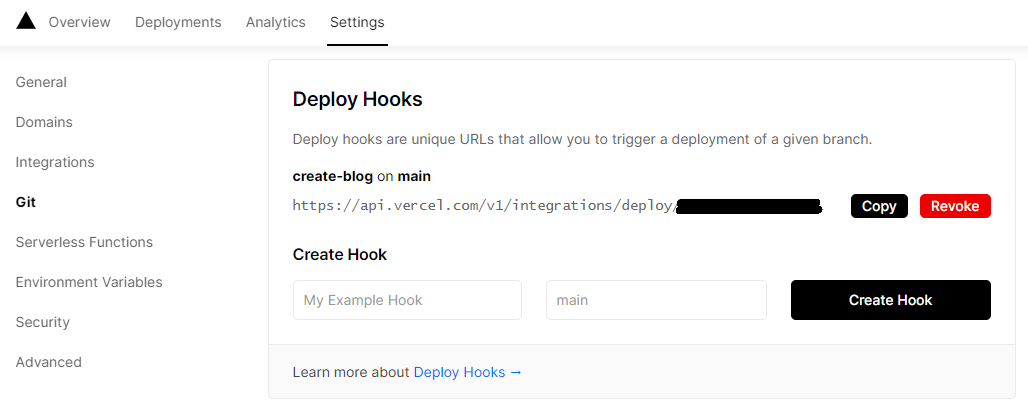This screenshot has height=410, width=1028.
Task: Open Environment Variables settings
Action: [x=89, y=282]
